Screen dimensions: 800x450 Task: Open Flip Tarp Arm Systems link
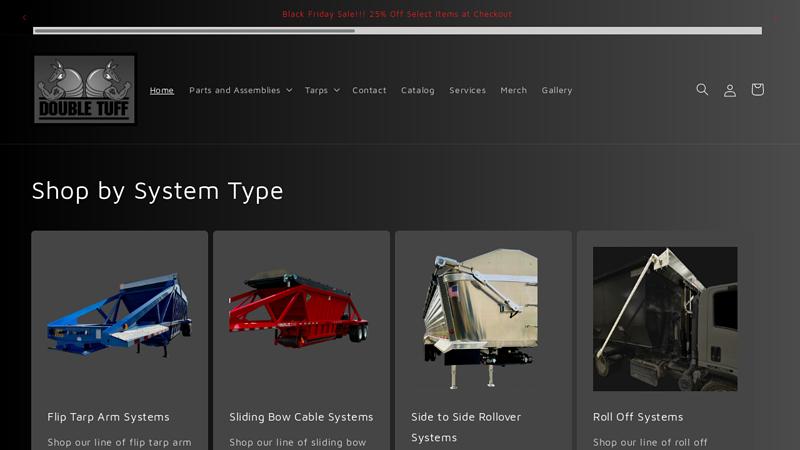coord(108,417)
